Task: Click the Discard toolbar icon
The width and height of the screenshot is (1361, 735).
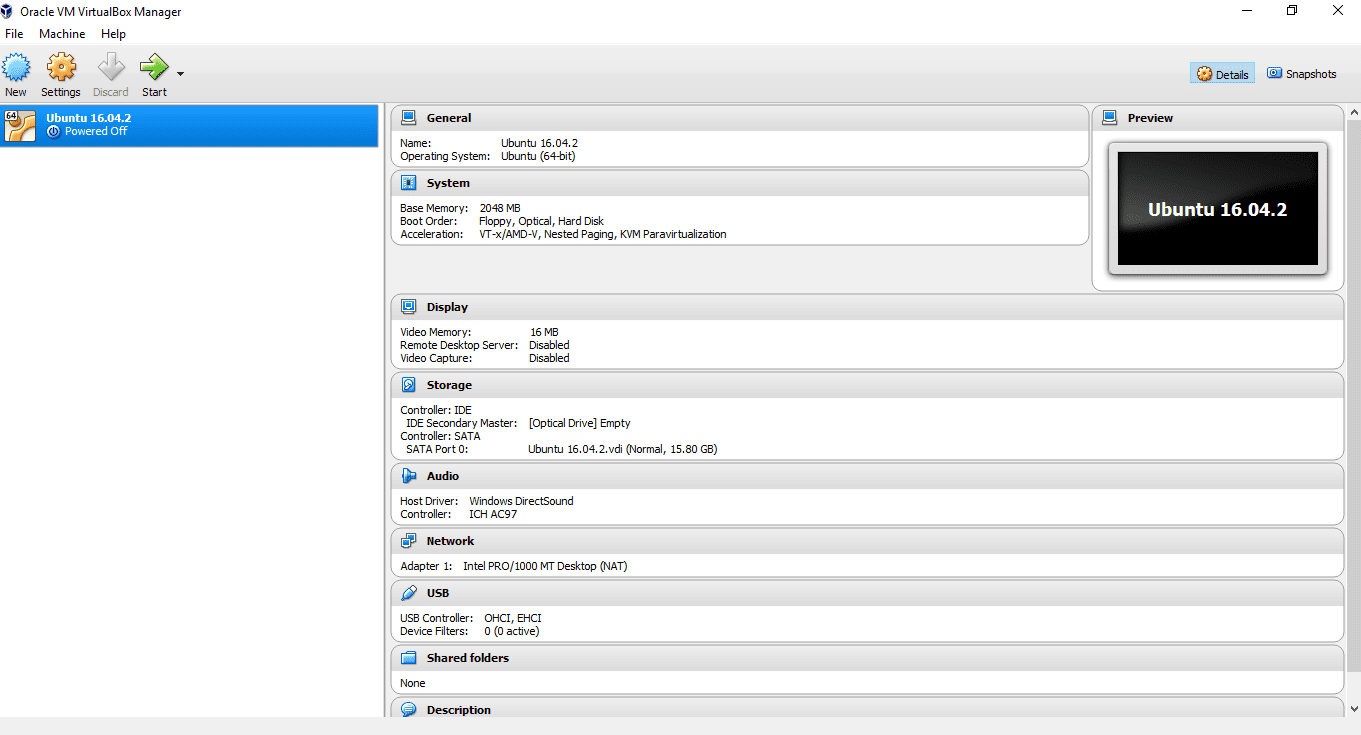Action: click(x=110, y=68)
